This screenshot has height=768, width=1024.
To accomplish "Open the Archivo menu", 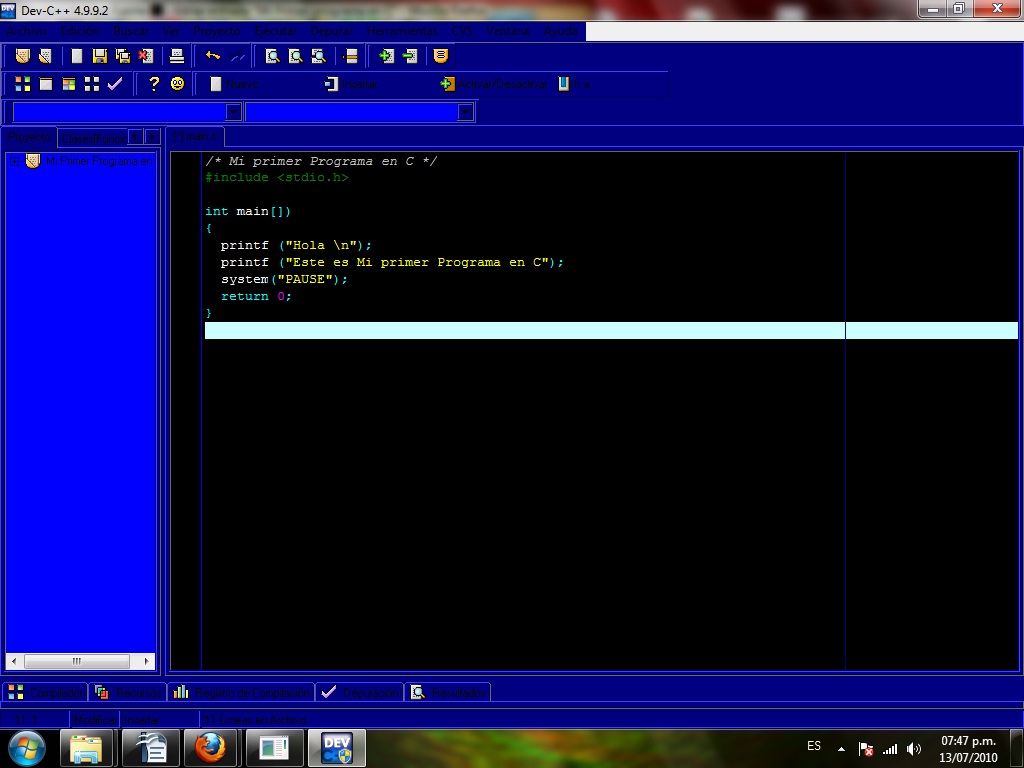I will [26, 31].
